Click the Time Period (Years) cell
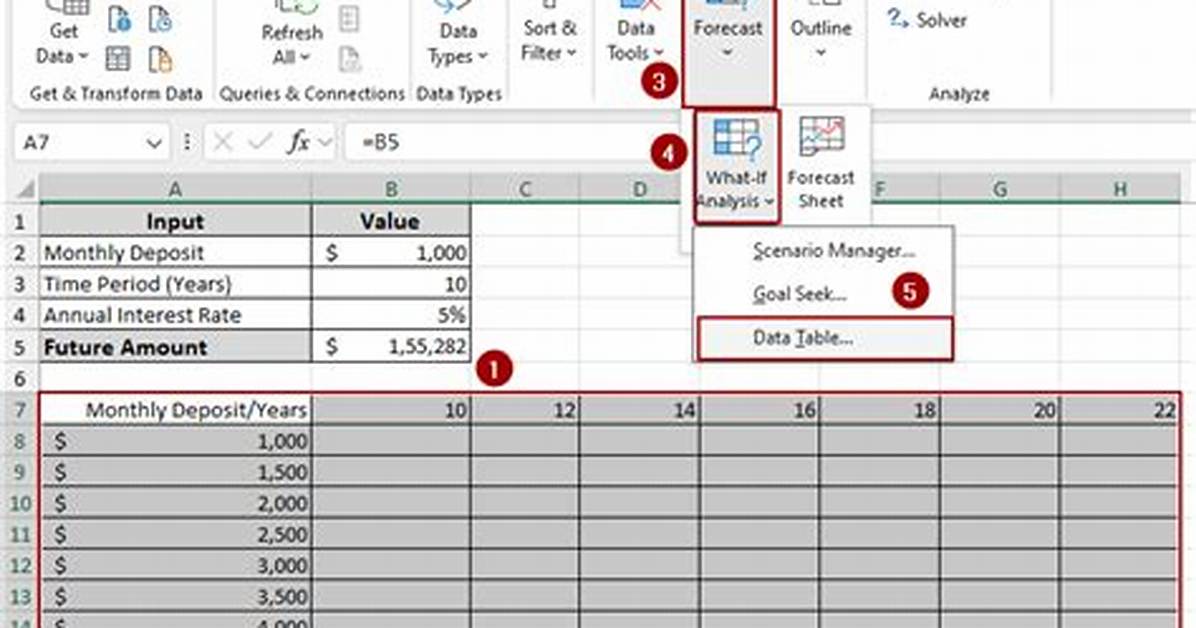The image size is (1196, 628). [175, 284]
